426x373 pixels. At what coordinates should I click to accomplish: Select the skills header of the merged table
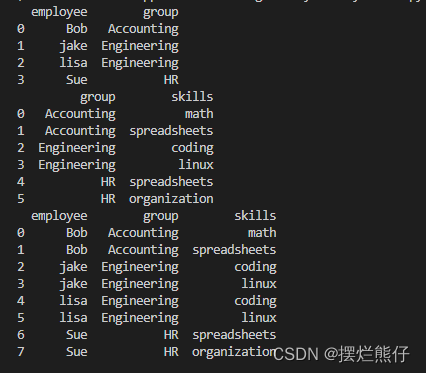[x=255, y=216]
